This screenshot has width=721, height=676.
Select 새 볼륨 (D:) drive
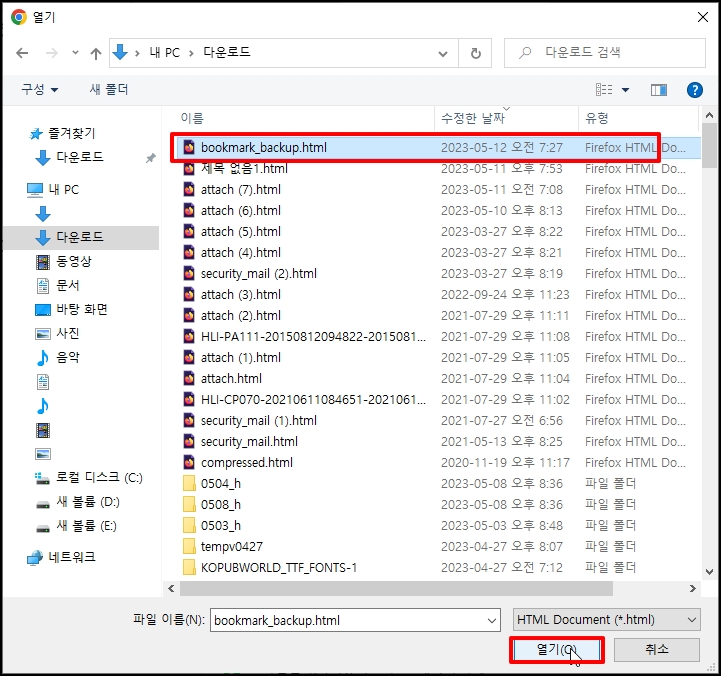(77, 502)
